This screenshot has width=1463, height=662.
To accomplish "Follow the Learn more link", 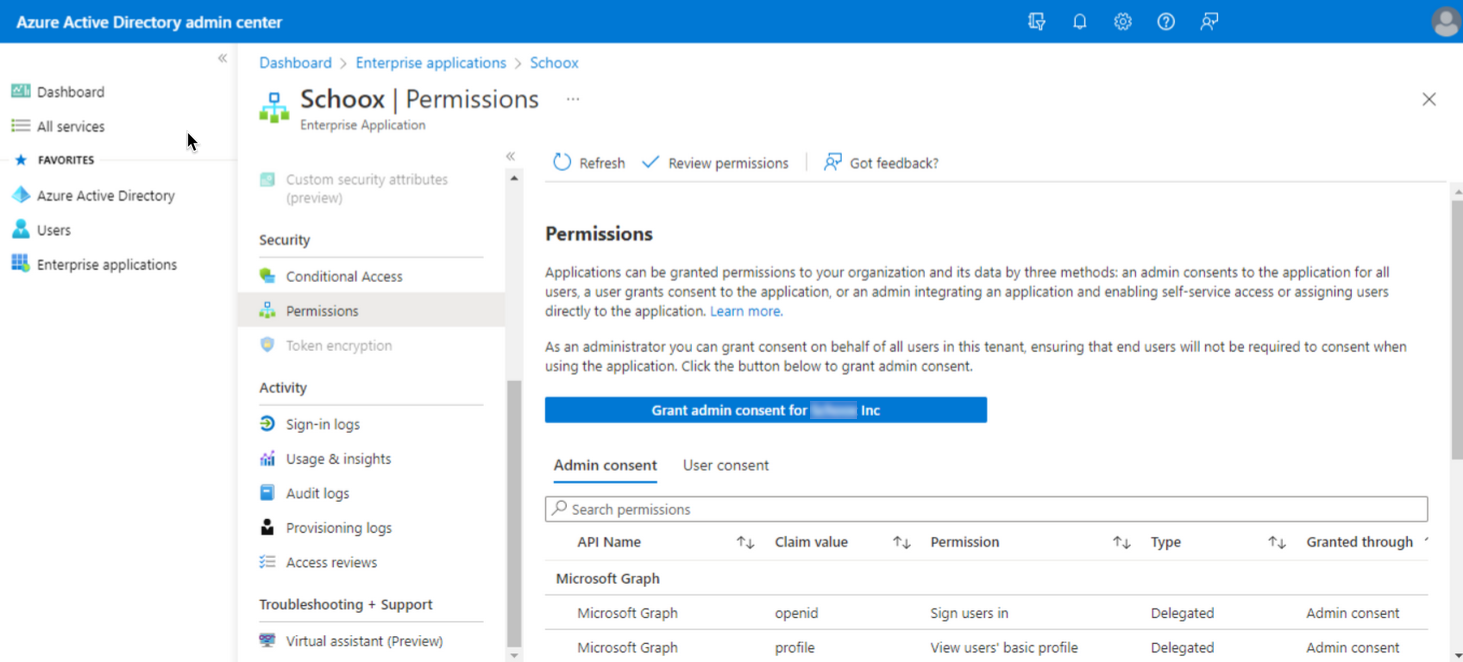I will point(746,311).
